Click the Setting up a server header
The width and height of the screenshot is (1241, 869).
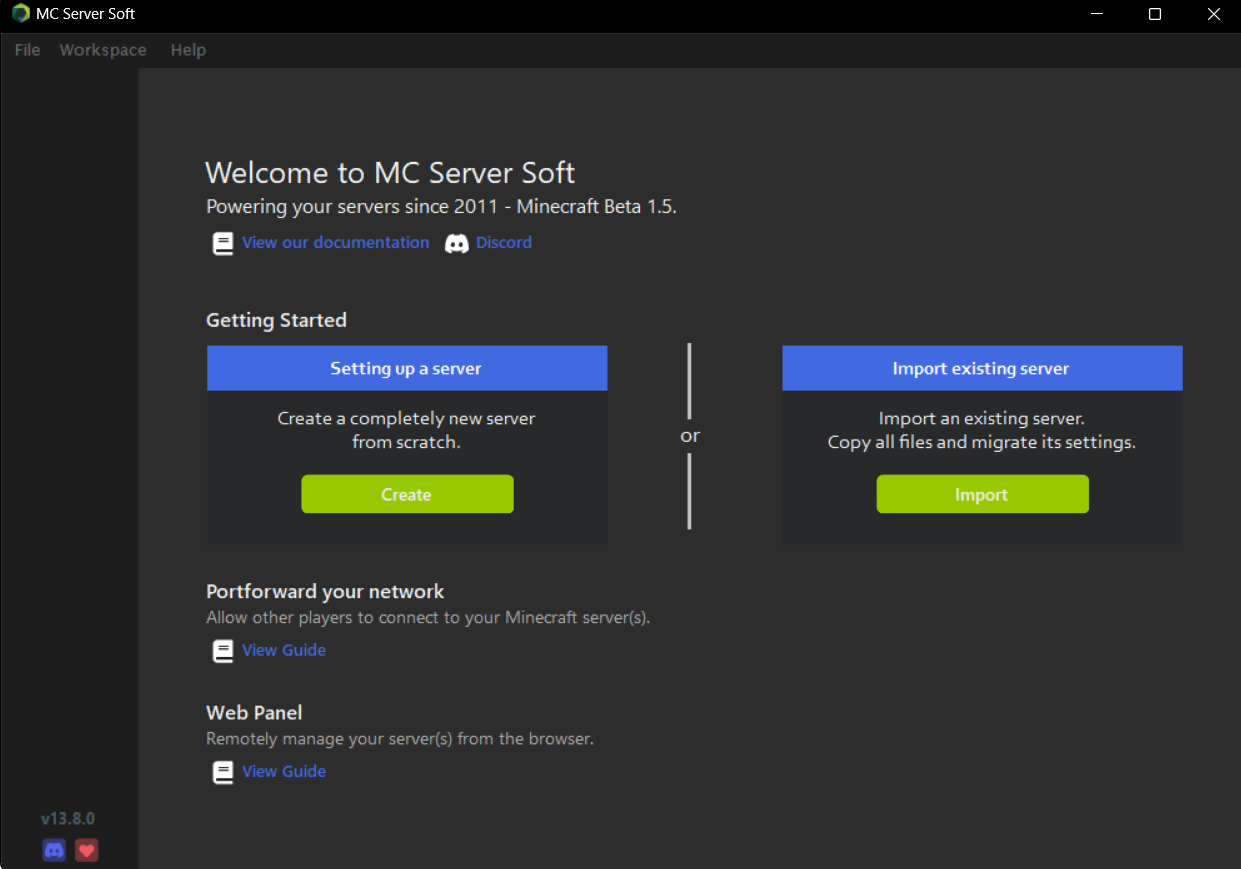pyautogui.click(x=407, y=368)
